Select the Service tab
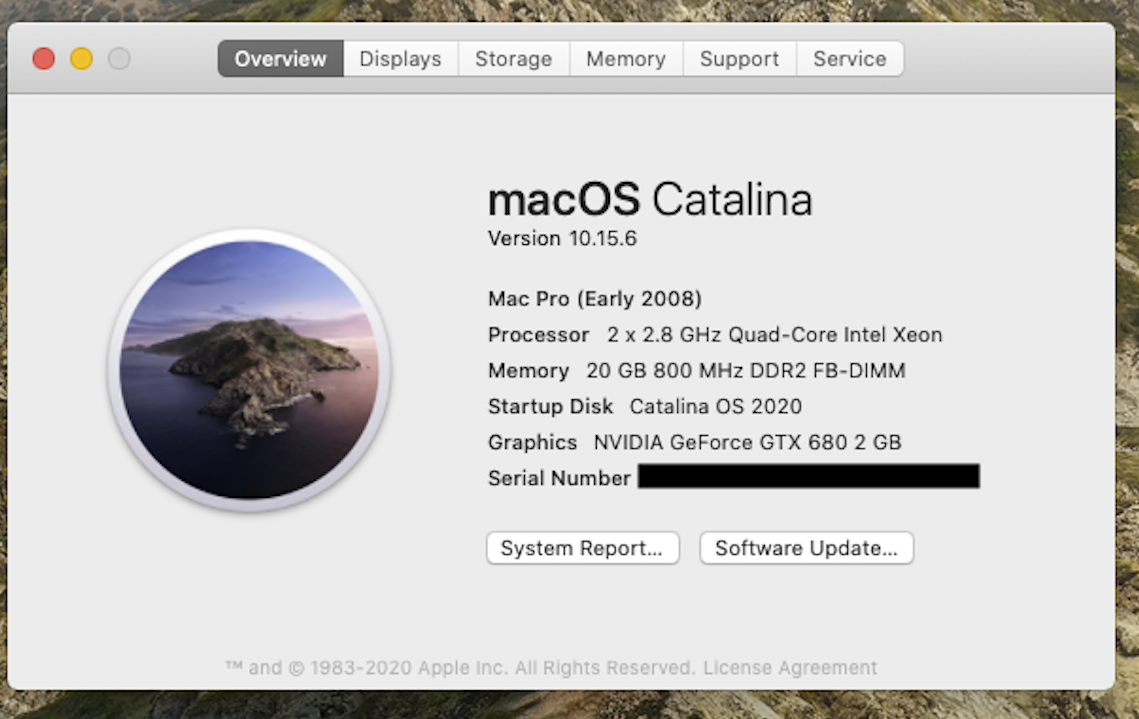The width and height of the screenshot is (1139, 719). [850, 59]
